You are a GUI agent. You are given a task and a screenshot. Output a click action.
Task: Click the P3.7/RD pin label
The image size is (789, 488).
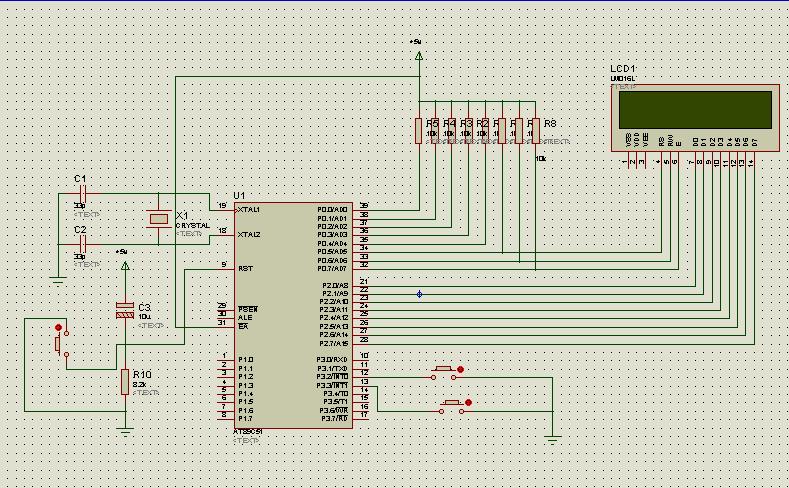pyautogui.click(x=334, y=419)
